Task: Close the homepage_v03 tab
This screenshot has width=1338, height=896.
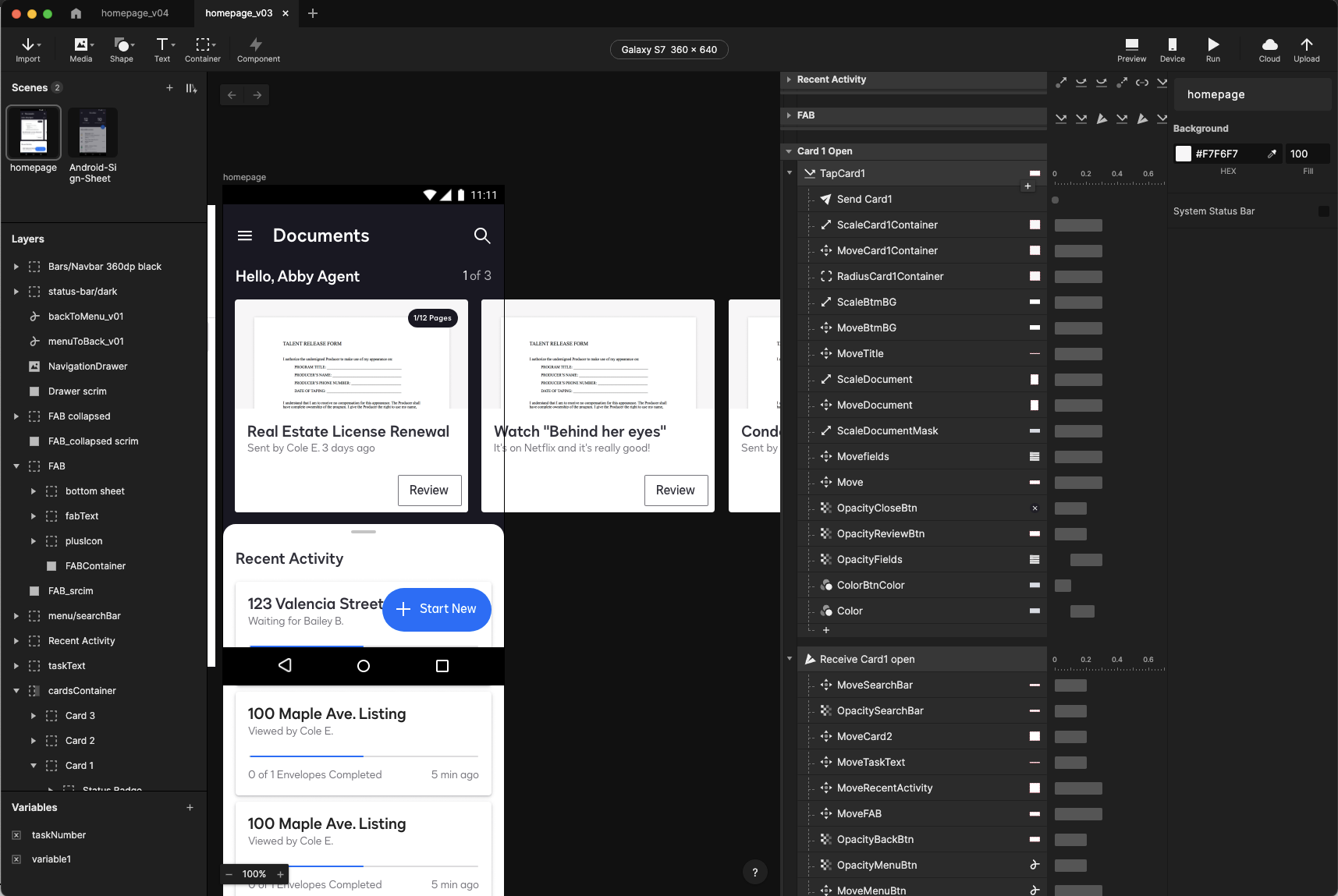Action: point(286,13)
